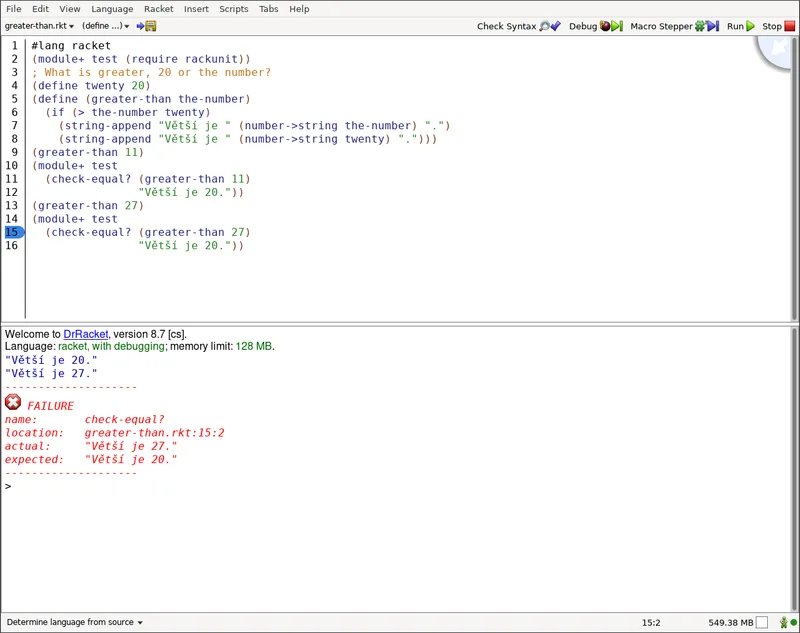Click the green running-man status icon
The image size is (800, 633).
[x=784, y=622]
